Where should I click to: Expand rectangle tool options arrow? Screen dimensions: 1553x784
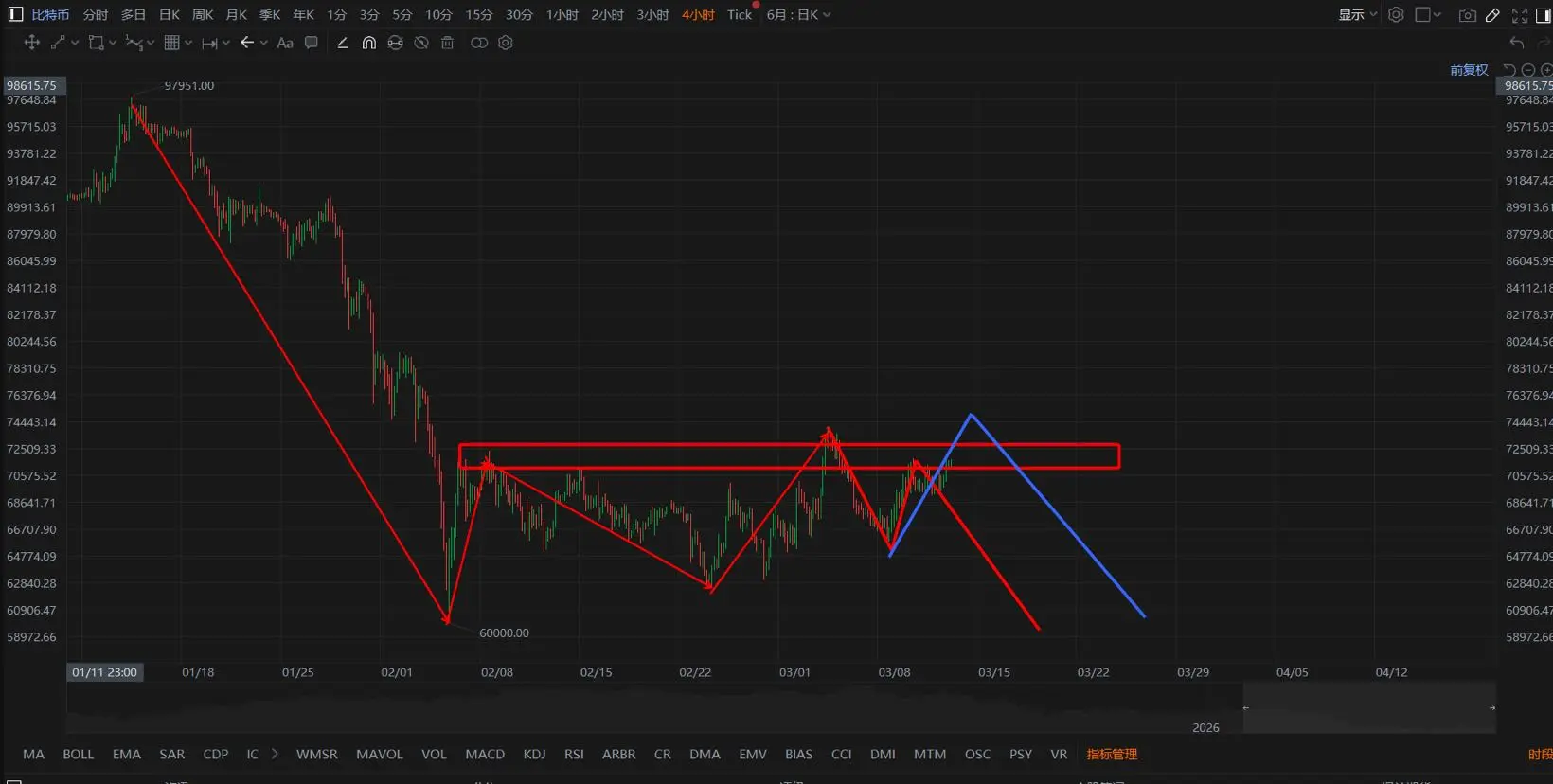click(x=113, y=43)
